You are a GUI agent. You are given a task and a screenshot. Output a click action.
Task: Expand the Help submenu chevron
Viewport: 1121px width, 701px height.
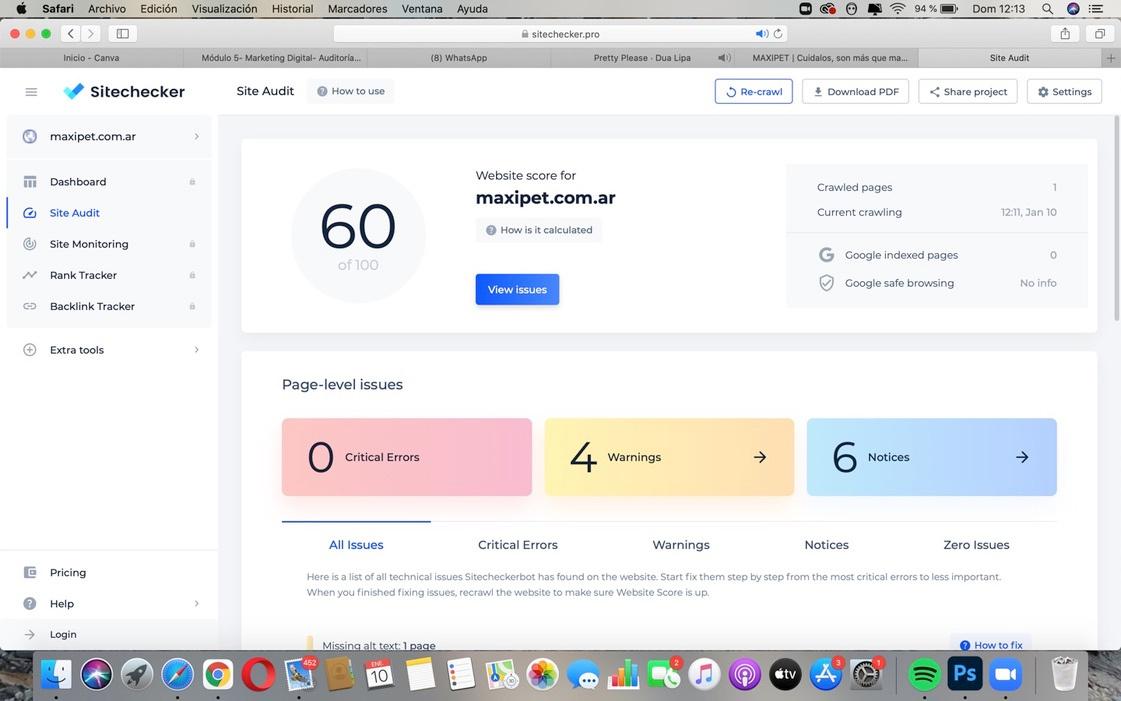pyautogui.click(x=197, y=603)
